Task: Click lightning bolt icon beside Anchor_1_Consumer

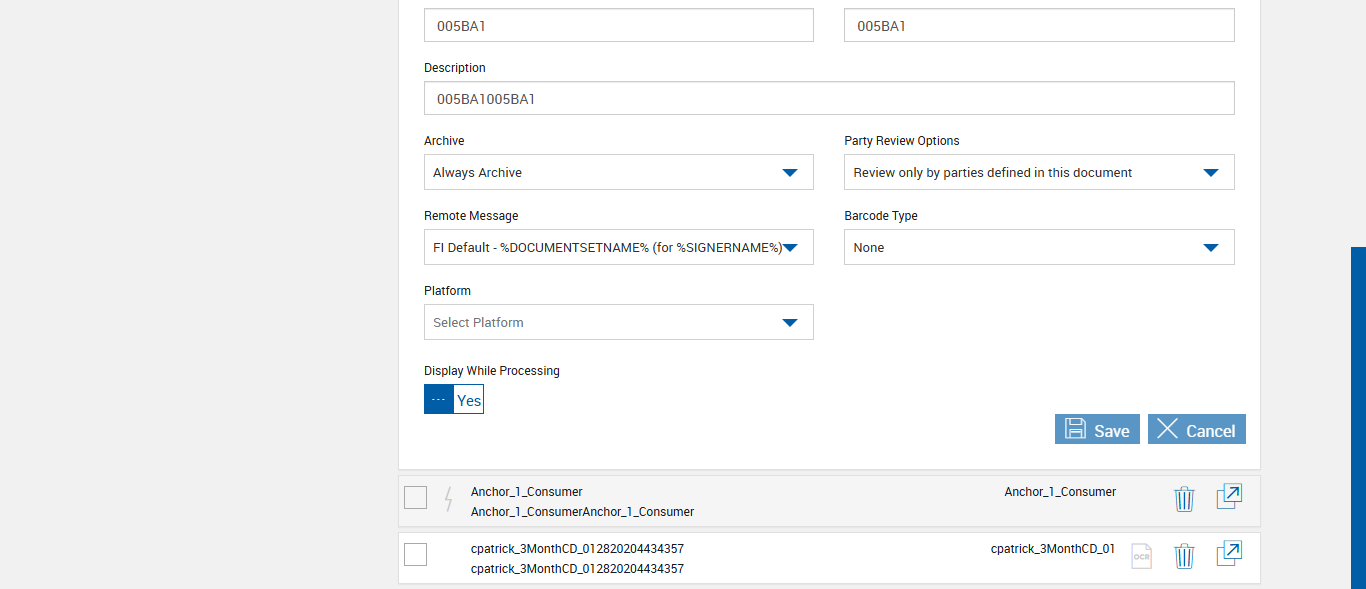Action: pyautogui.click(x=448, y=498)
